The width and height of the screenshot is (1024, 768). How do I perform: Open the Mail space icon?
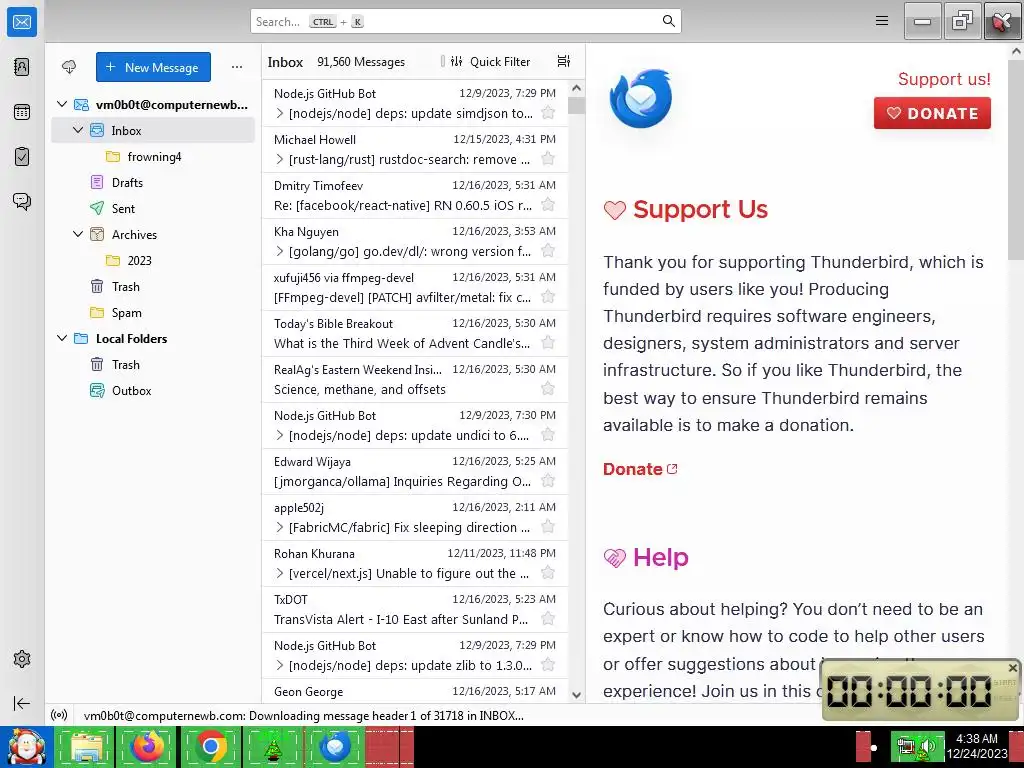tap(22, 22)
